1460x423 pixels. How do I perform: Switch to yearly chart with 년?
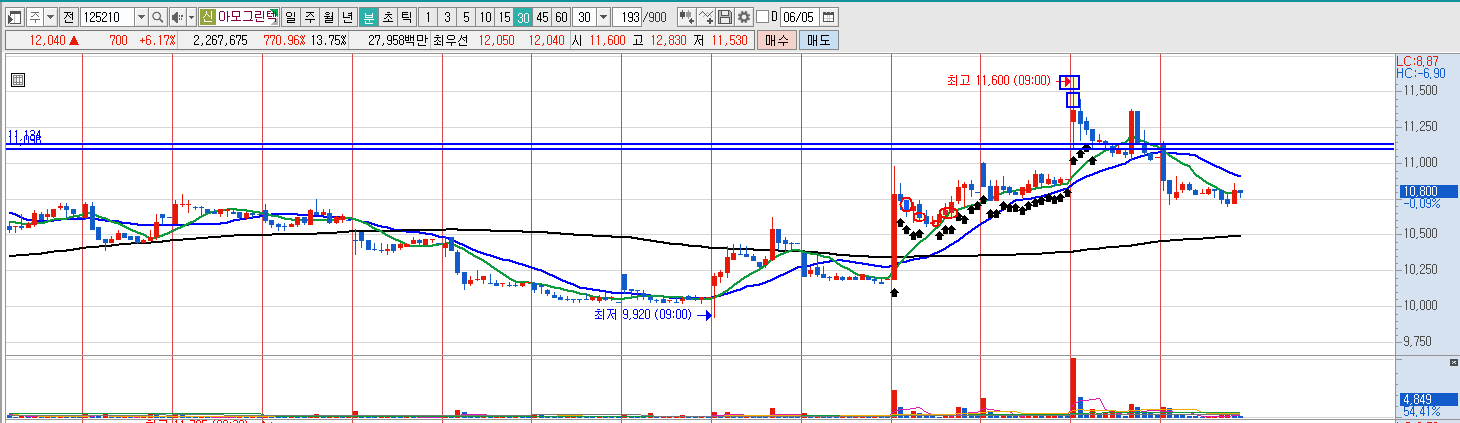[x=347, y=17]
